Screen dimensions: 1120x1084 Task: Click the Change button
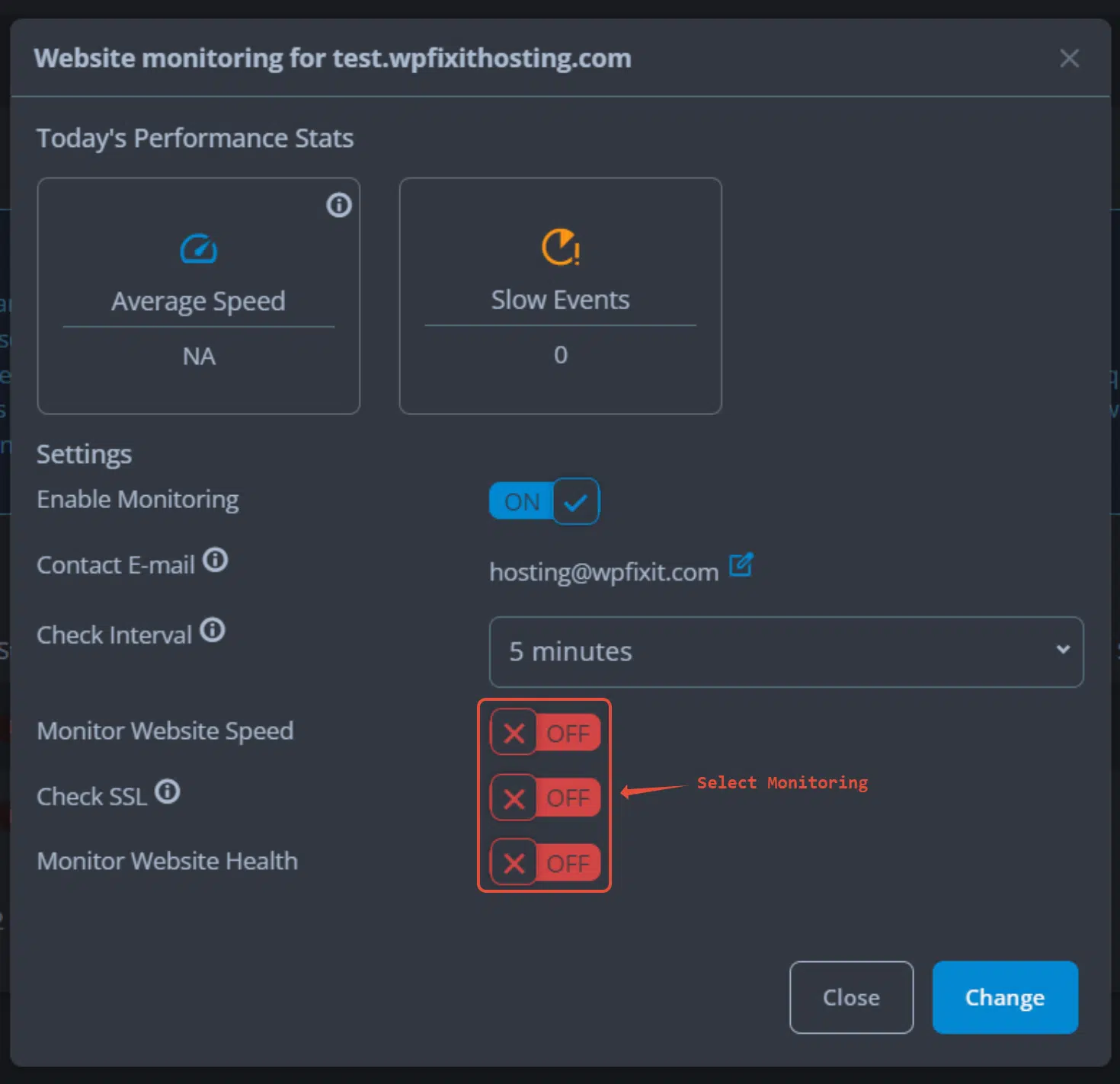tap(1005, 997)
